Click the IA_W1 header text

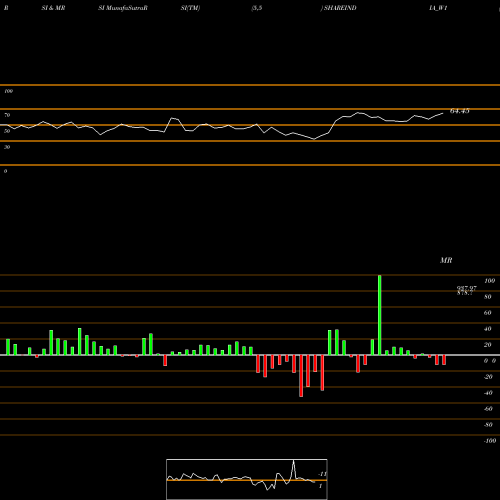click(x=438, y=8)
